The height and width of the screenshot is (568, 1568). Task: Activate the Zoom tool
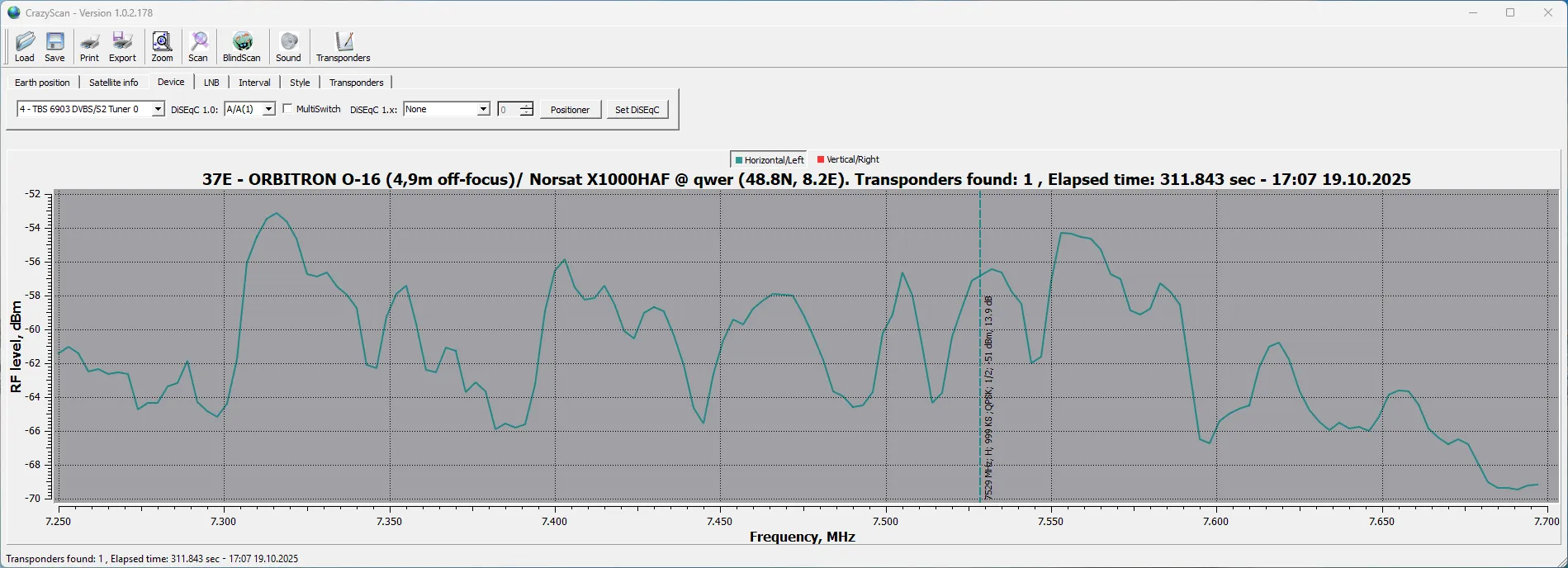(x=162, y=46)
